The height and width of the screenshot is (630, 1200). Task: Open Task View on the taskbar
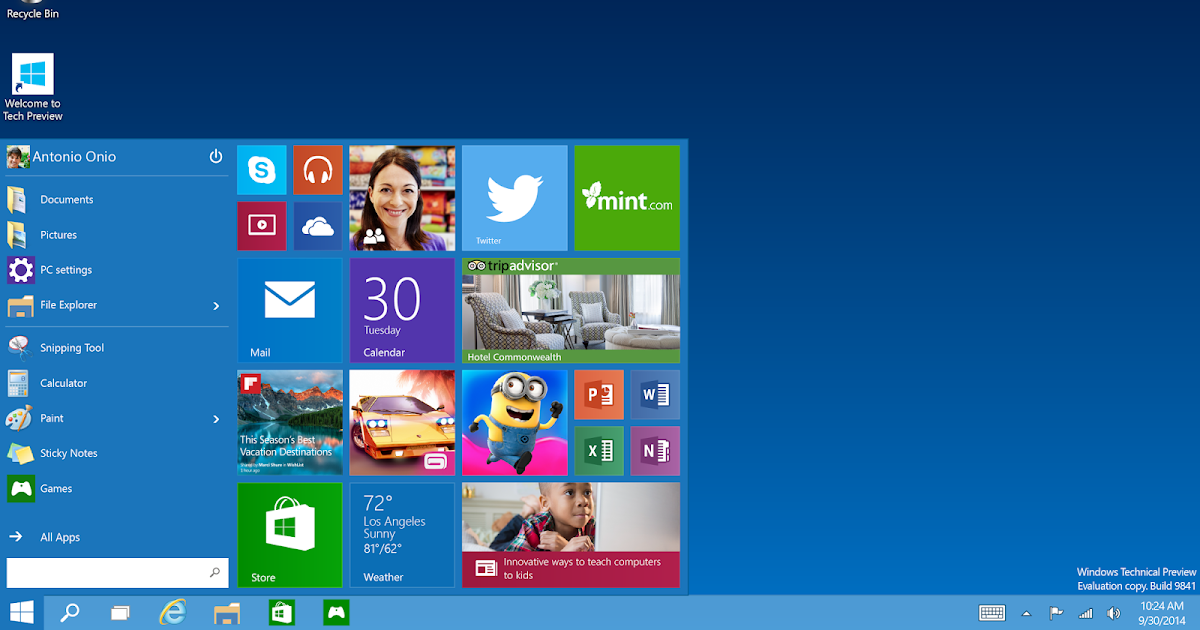pos(121,613)
